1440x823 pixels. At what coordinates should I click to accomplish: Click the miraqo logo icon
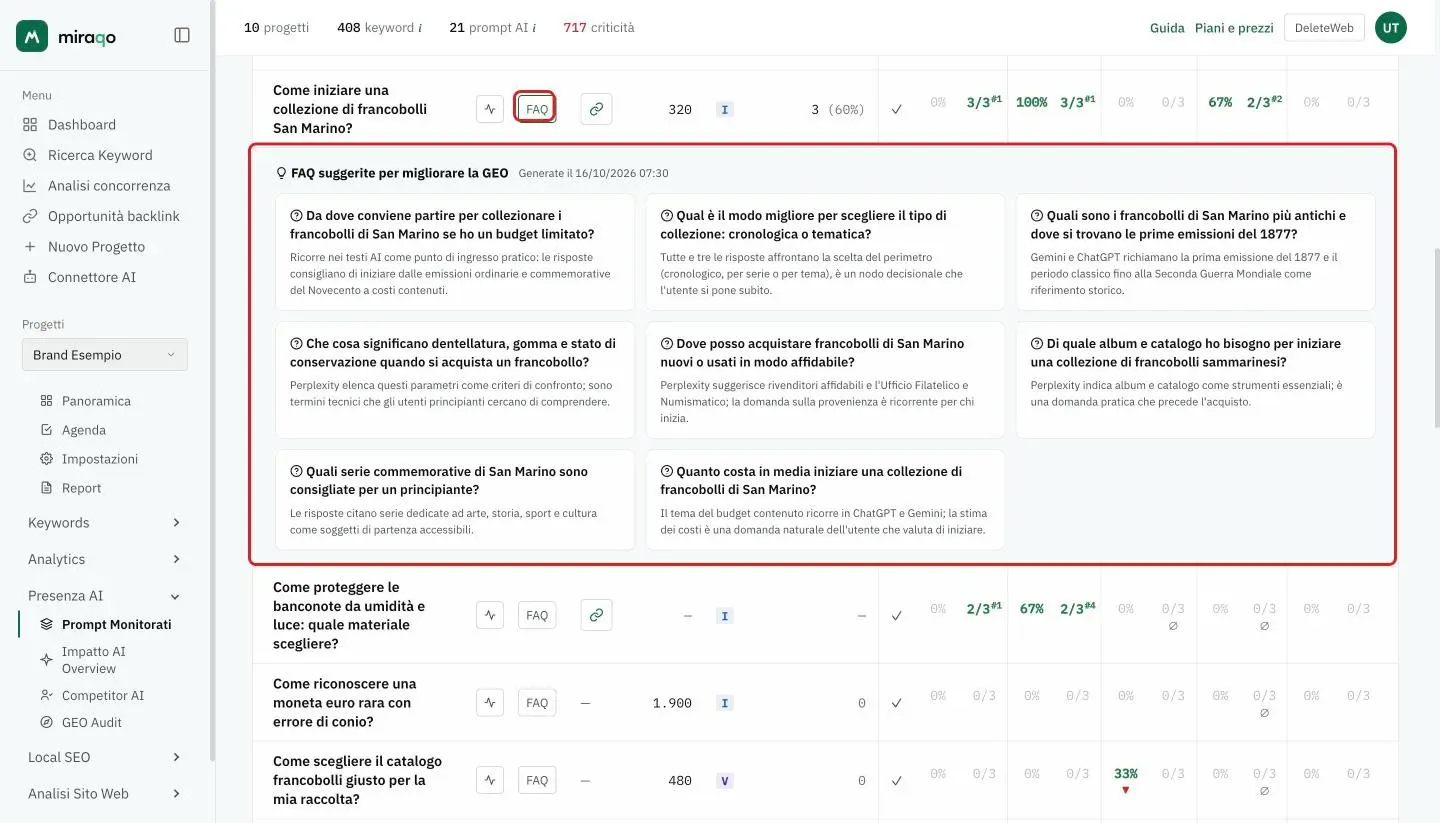pos(32,36)
